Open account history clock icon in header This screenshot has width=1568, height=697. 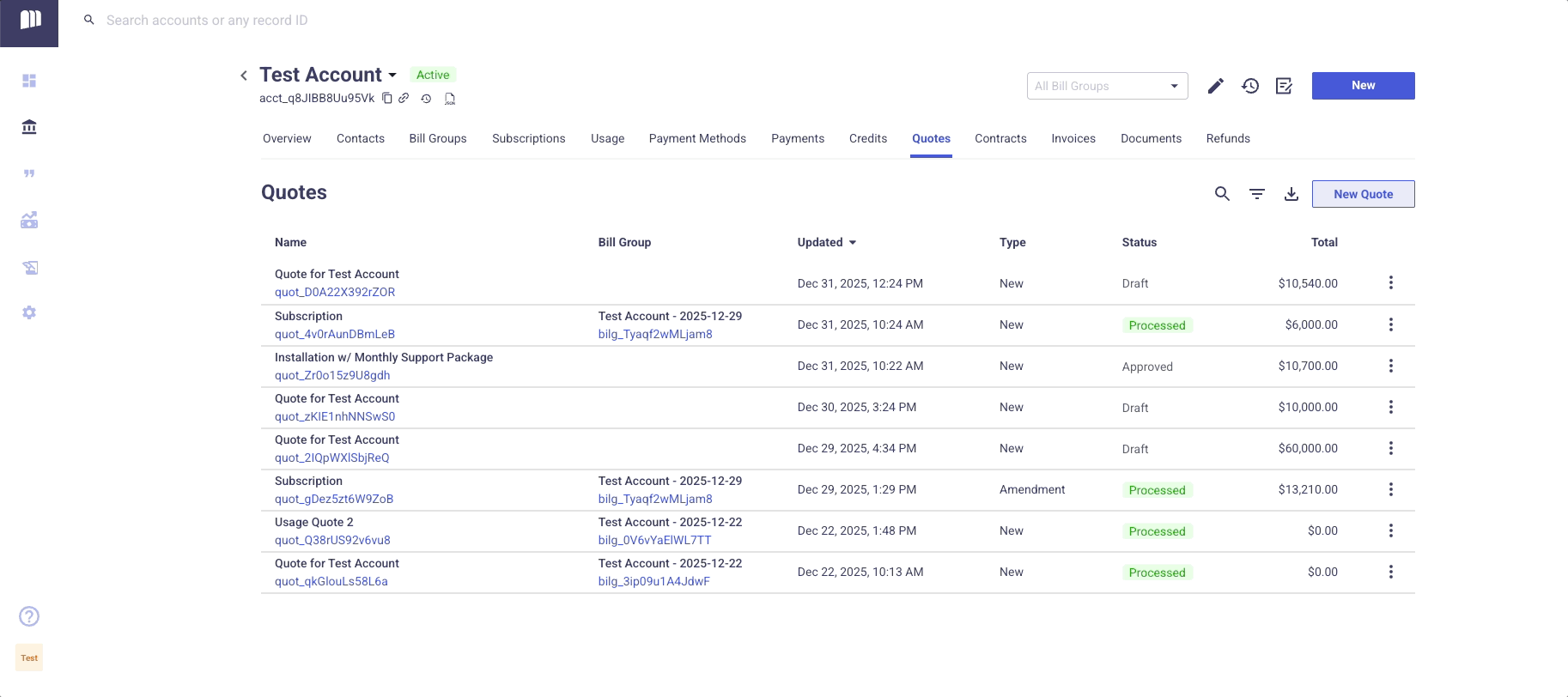pyautogui.click(x=1250, y=86)
